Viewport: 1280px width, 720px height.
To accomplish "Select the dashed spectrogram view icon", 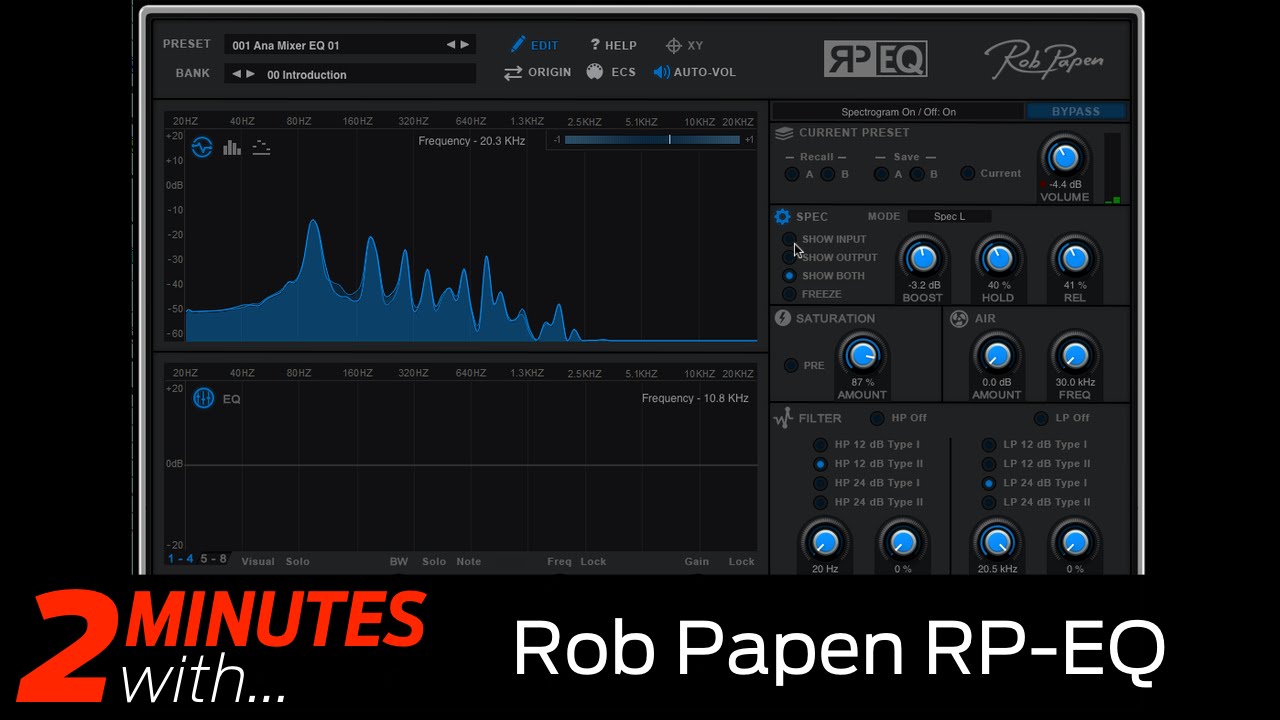I will [261, 147].
